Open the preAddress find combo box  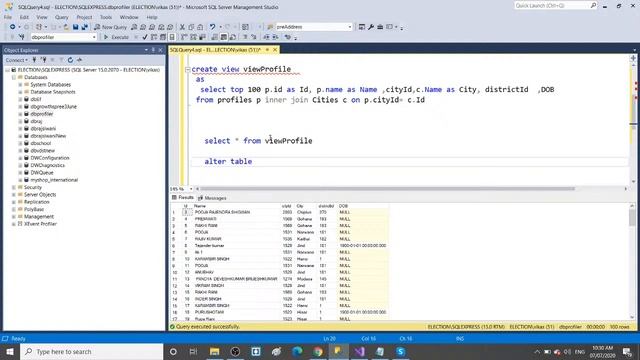(350, 27)
